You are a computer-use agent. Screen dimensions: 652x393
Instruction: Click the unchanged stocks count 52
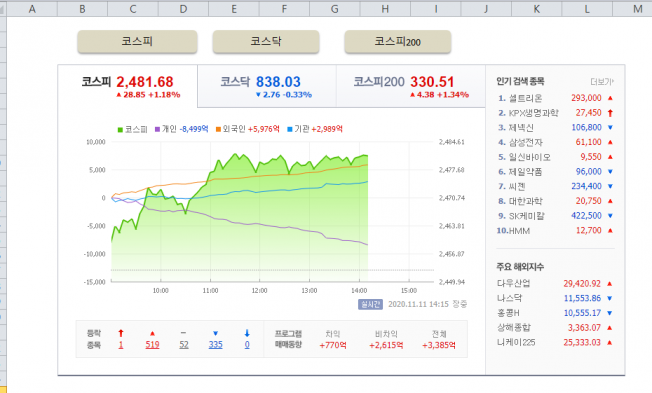coord(184,345)
